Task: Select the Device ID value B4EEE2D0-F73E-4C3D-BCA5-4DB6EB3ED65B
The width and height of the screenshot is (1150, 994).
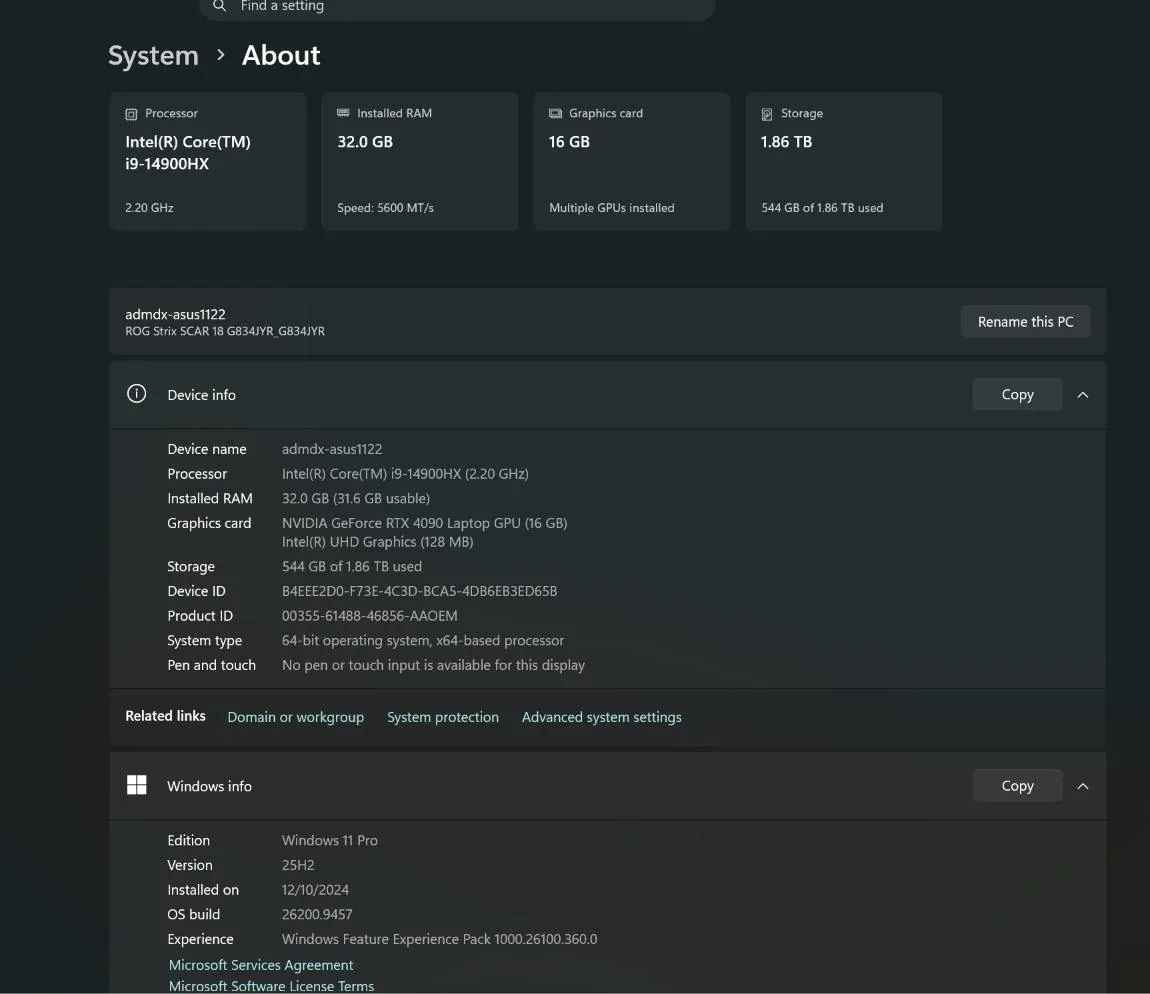Action: (x=420, y=591)
